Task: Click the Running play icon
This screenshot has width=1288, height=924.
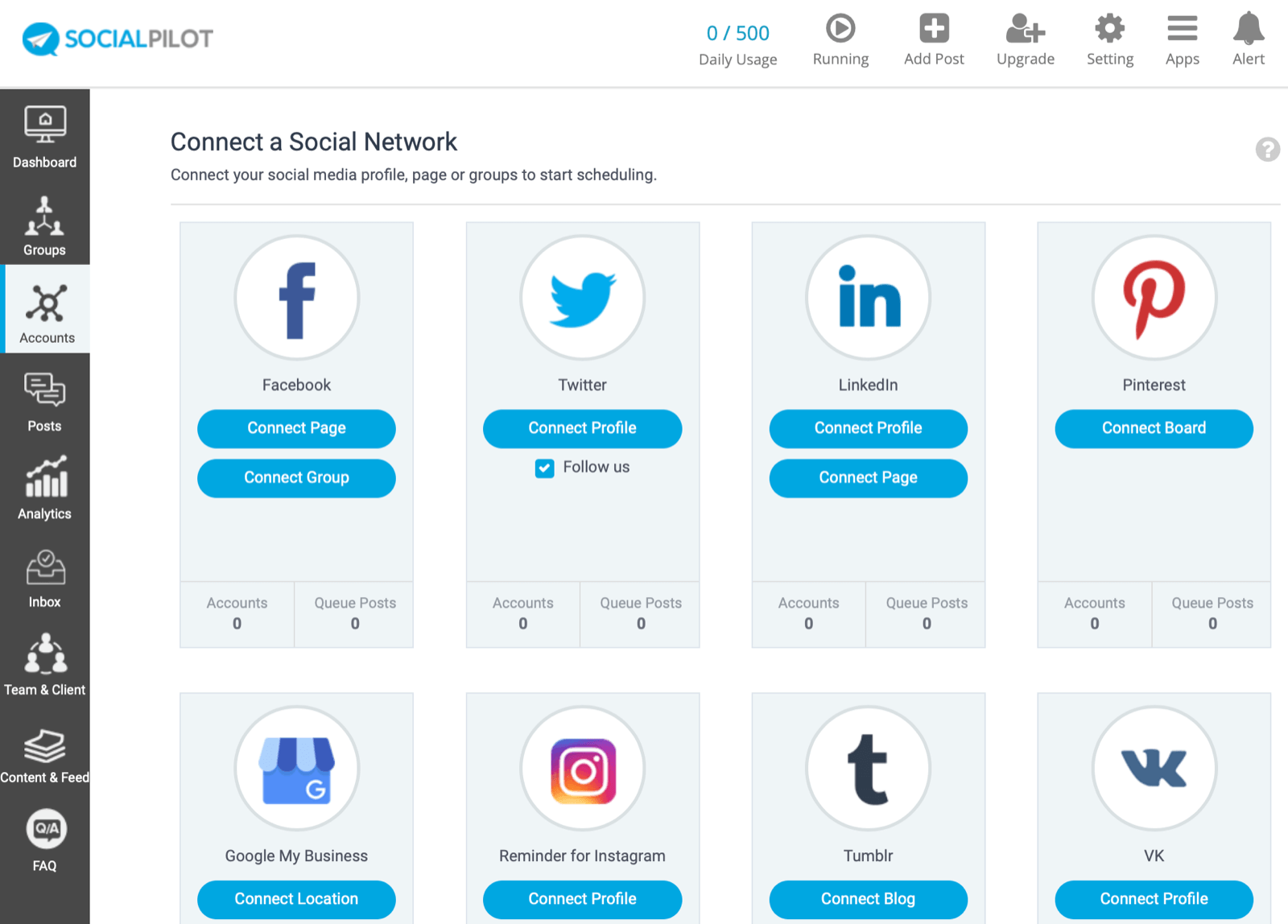Action: (840, 29)
